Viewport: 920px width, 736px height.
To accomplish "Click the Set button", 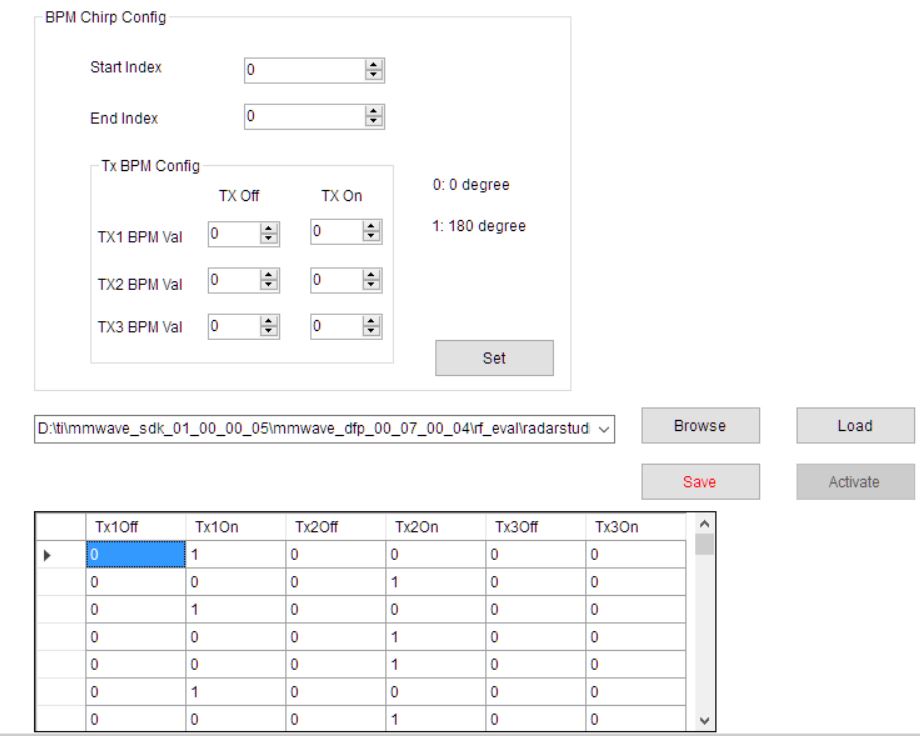I will point(494,358).
